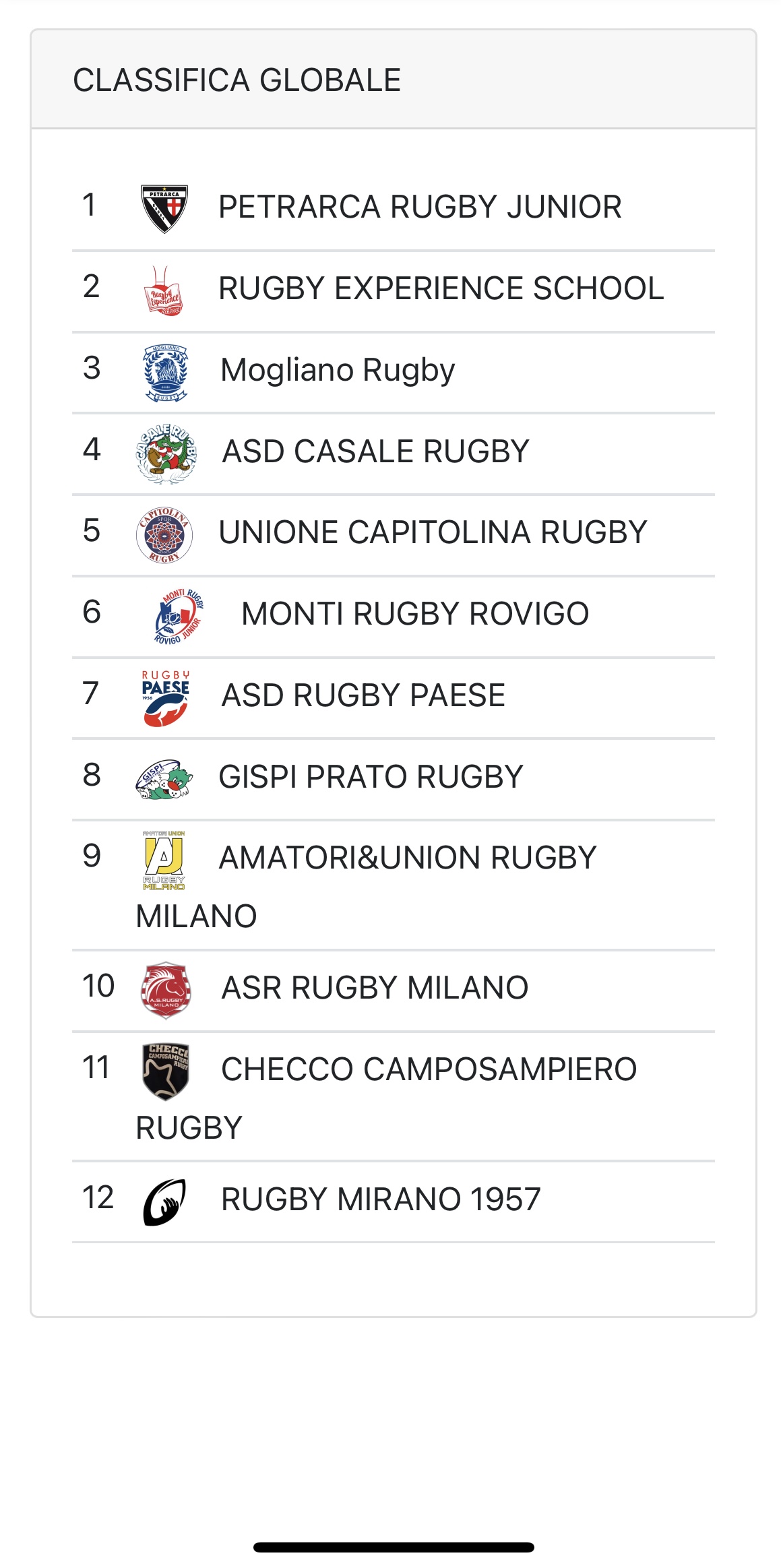The image size is (781, 1568).
Task: Select the Rugby Mirano 1957 ball logo
Action: pos(164,1201)
